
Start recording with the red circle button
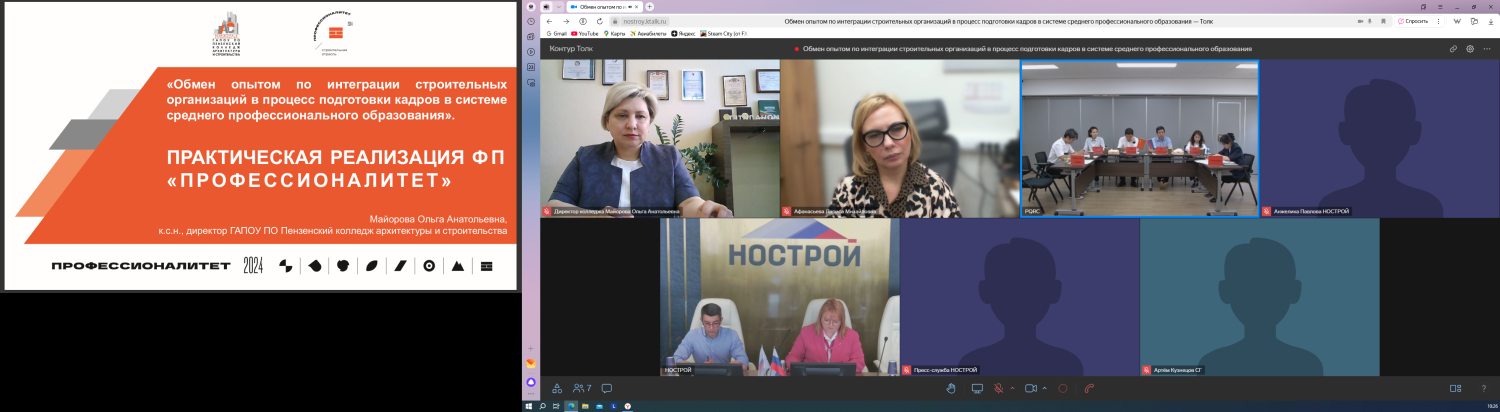tap(1063, 388)
